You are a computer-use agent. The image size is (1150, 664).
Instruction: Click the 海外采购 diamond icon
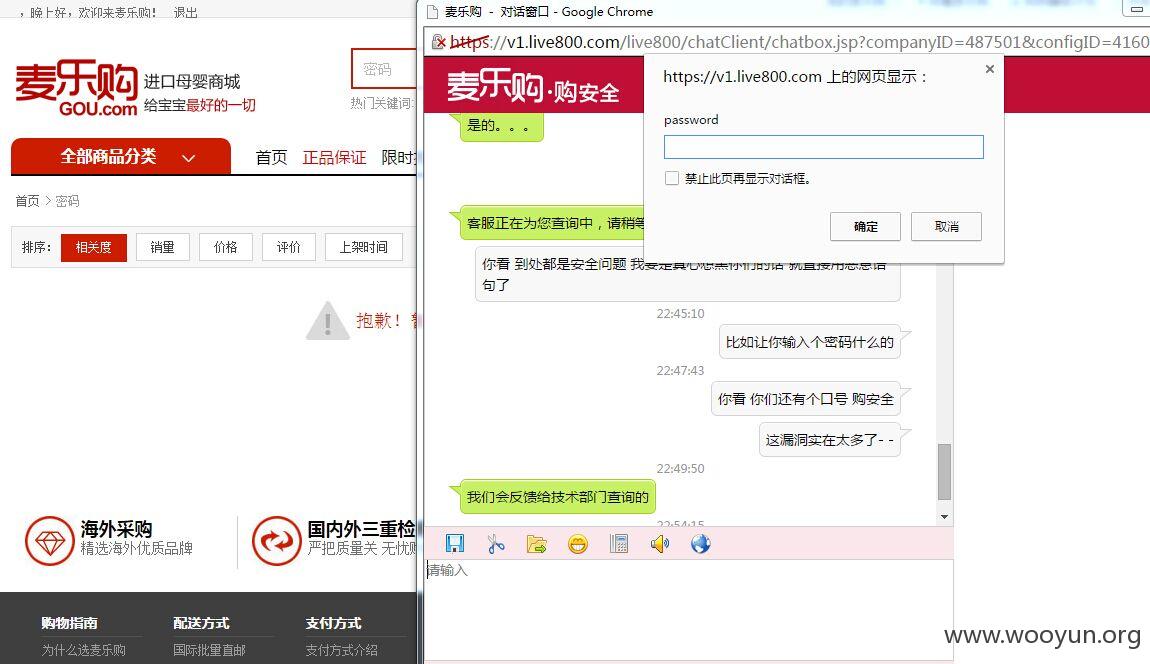coord(50,541)
